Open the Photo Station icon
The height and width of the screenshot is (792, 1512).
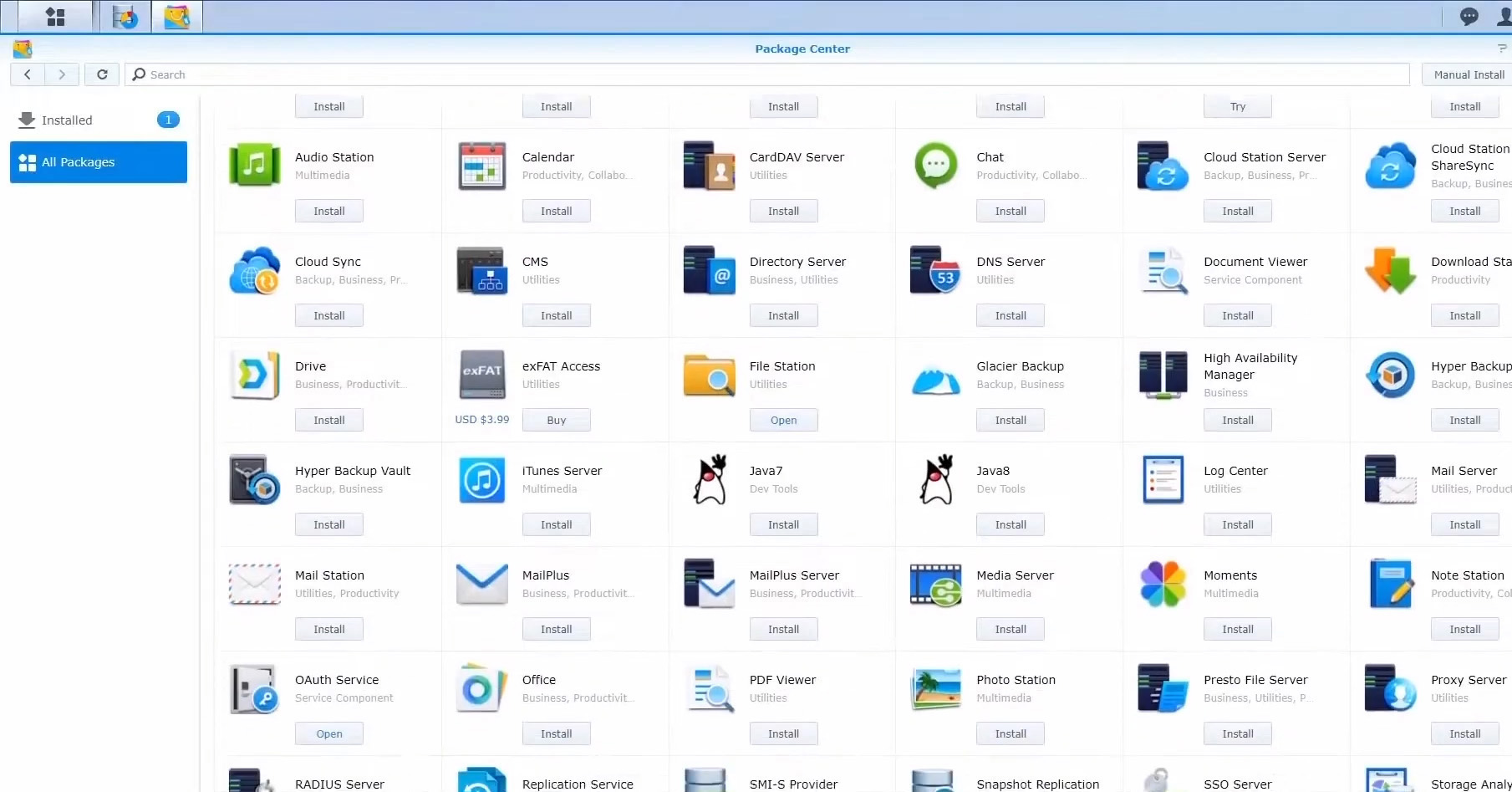[936, 688]
